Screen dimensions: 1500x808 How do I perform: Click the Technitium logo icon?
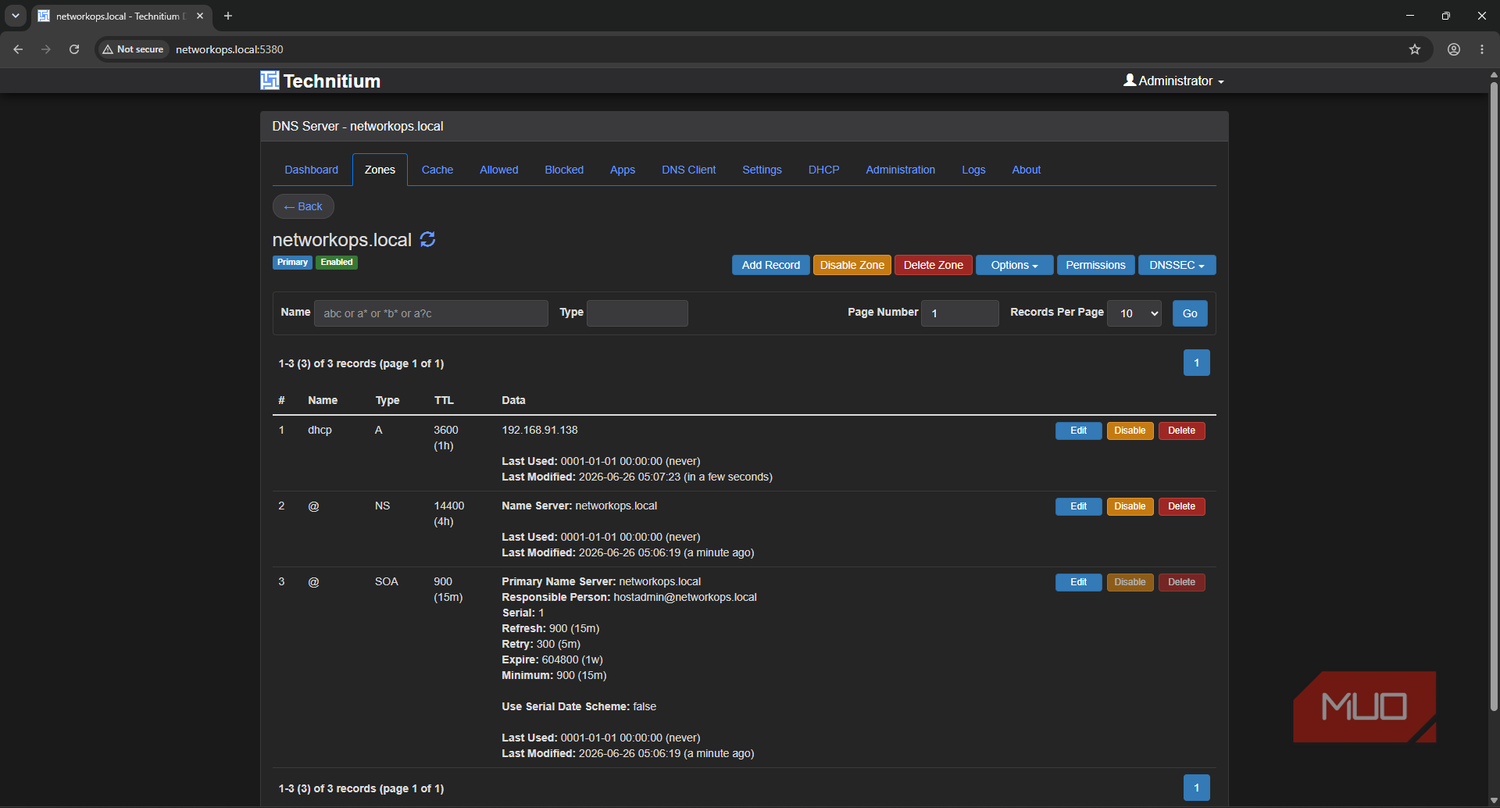[x=269, y=81]
